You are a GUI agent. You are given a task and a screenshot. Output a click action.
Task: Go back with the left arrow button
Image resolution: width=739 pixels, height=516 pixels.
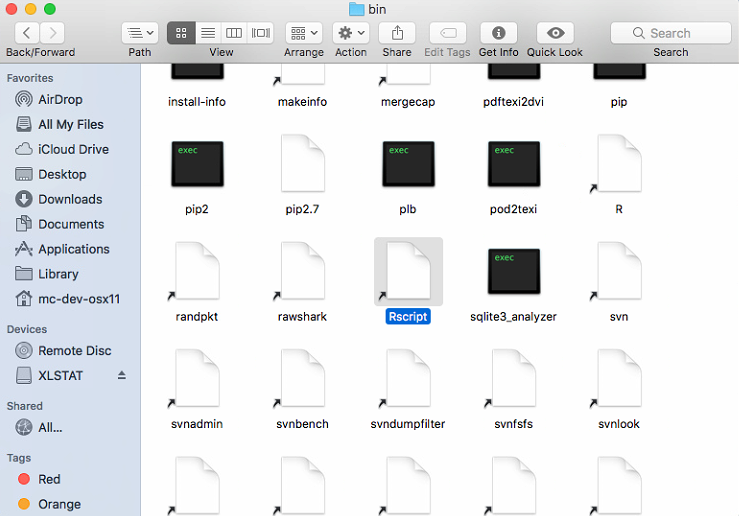tap(25, 33)
